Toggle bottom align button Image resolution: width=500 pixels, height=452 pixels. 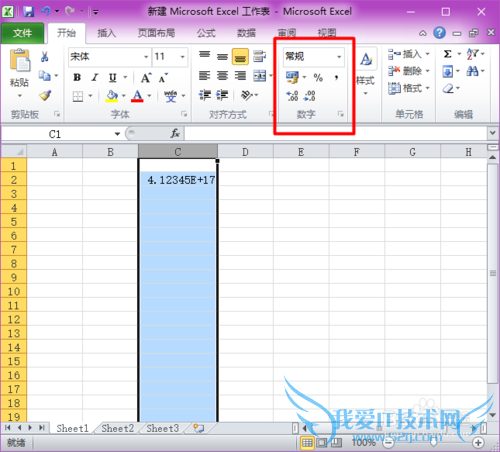point(240,57)
